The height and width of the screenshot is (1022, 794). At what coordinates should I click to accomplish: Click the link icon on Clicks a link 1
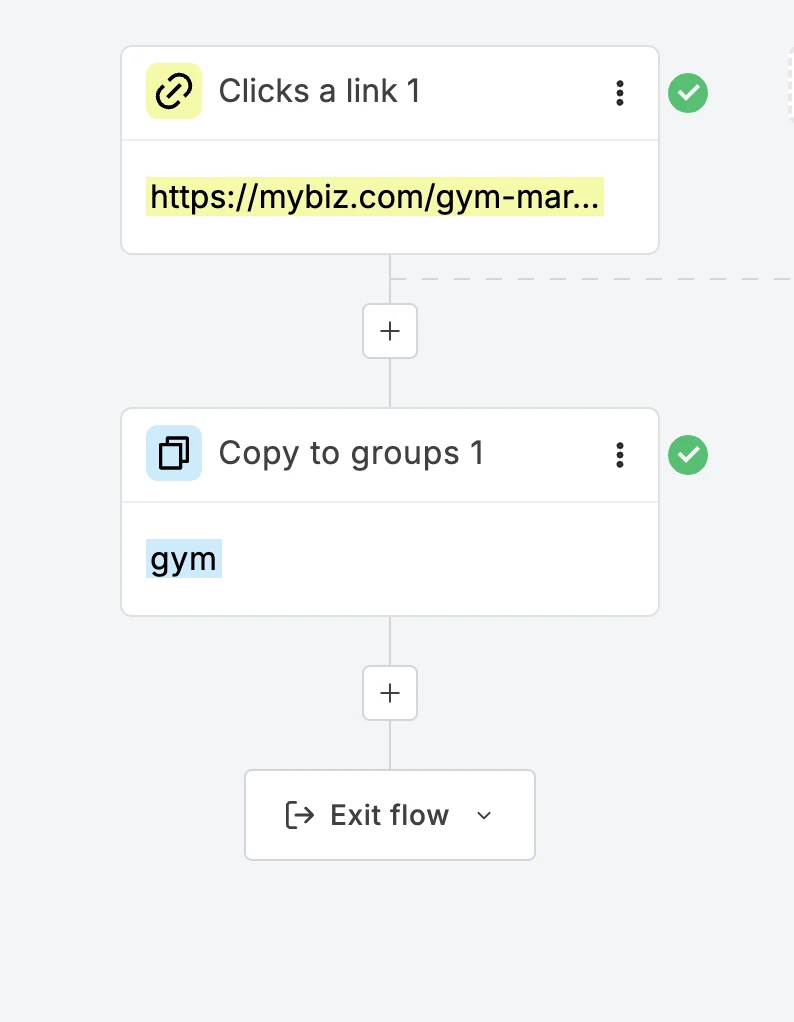(x=173, y=91)
